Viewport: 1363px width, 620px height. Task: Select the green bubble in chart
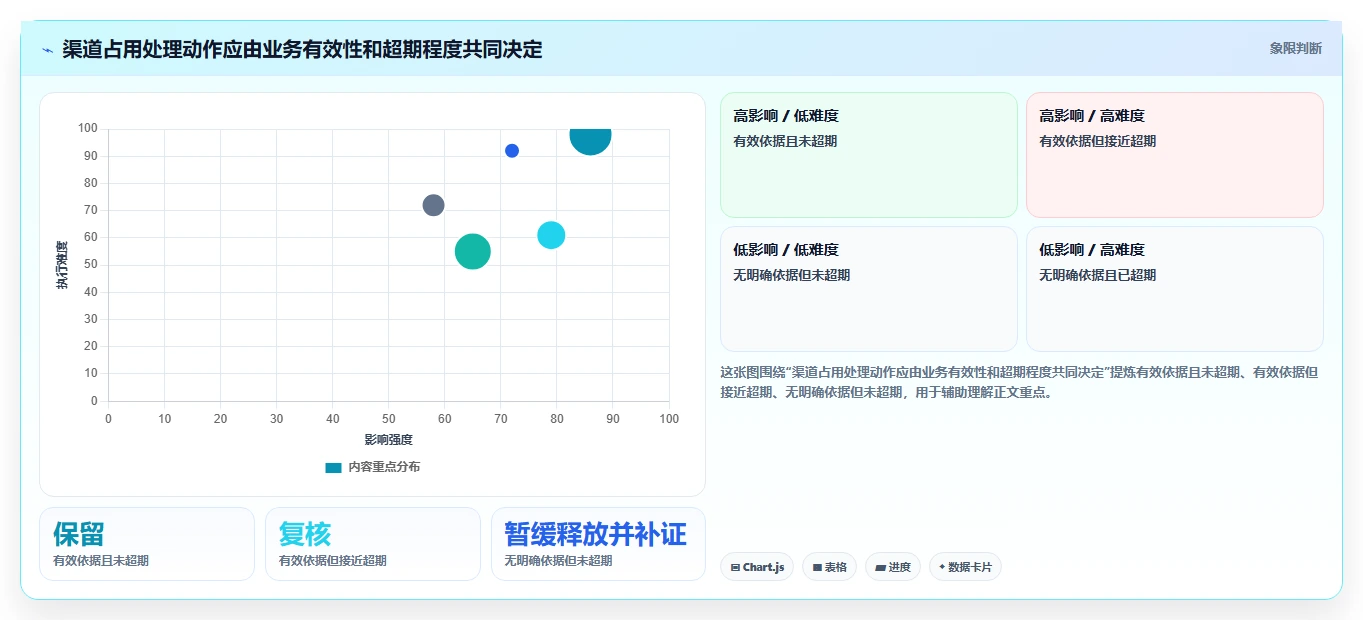coord(472,251)
